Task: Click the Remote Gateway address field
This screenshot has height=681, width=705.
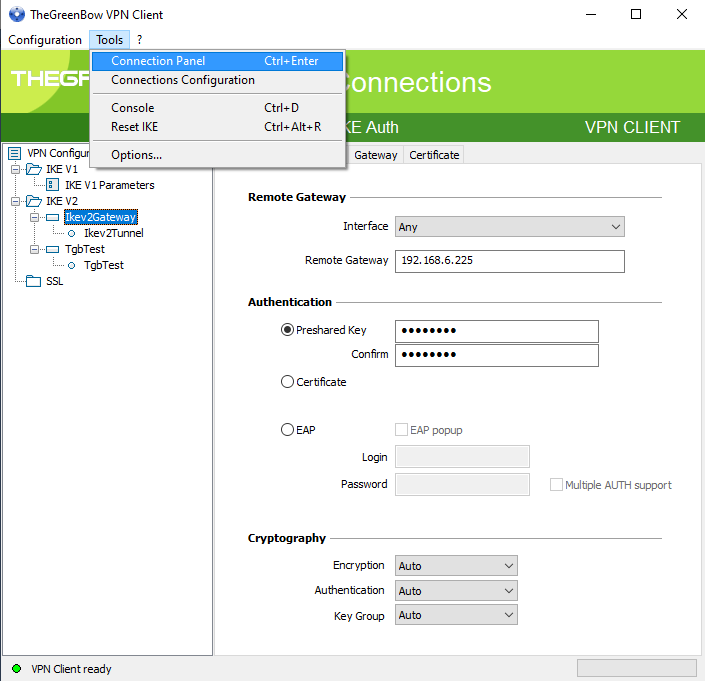Action: (509, 261)
